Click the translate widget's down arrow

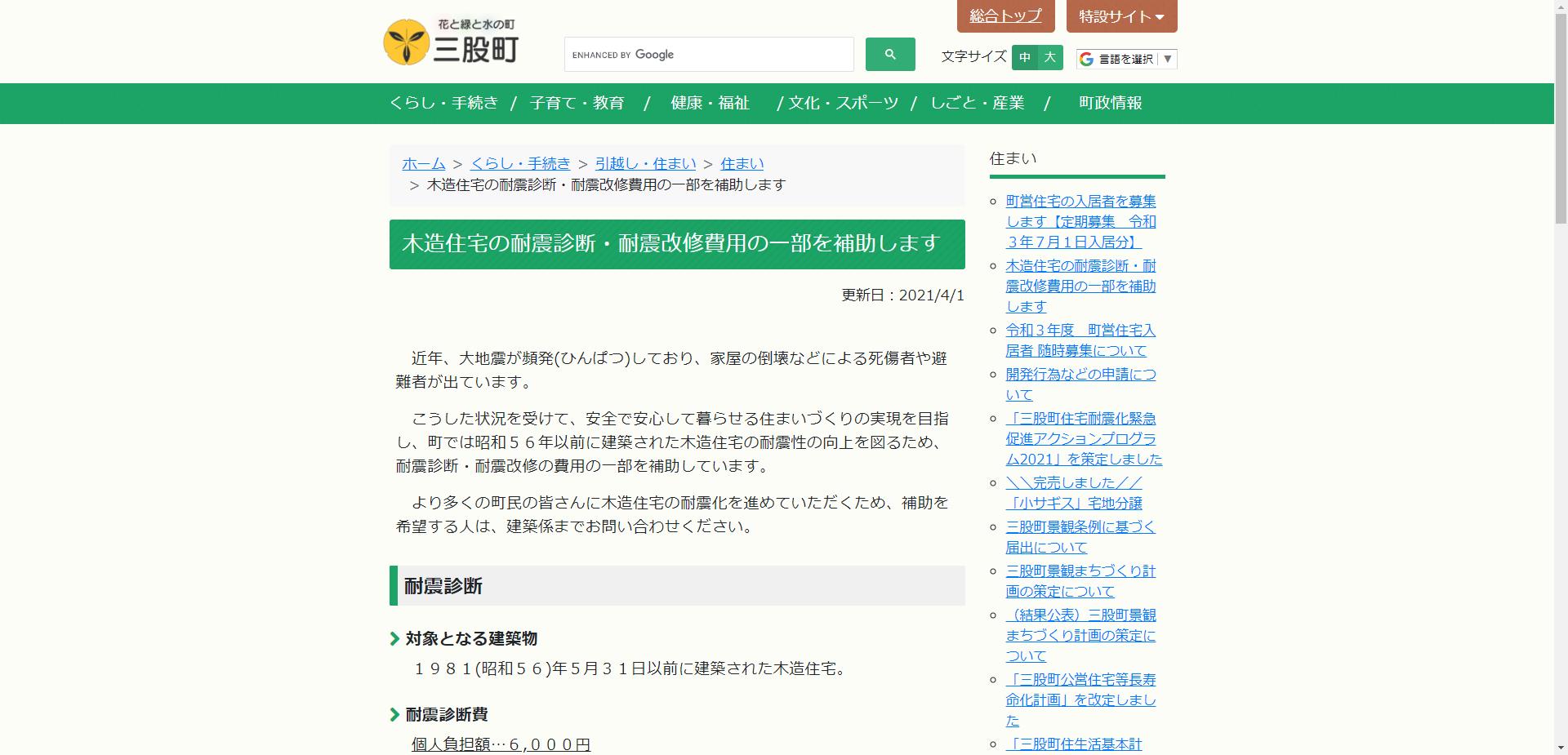(x=1169, y=58)
